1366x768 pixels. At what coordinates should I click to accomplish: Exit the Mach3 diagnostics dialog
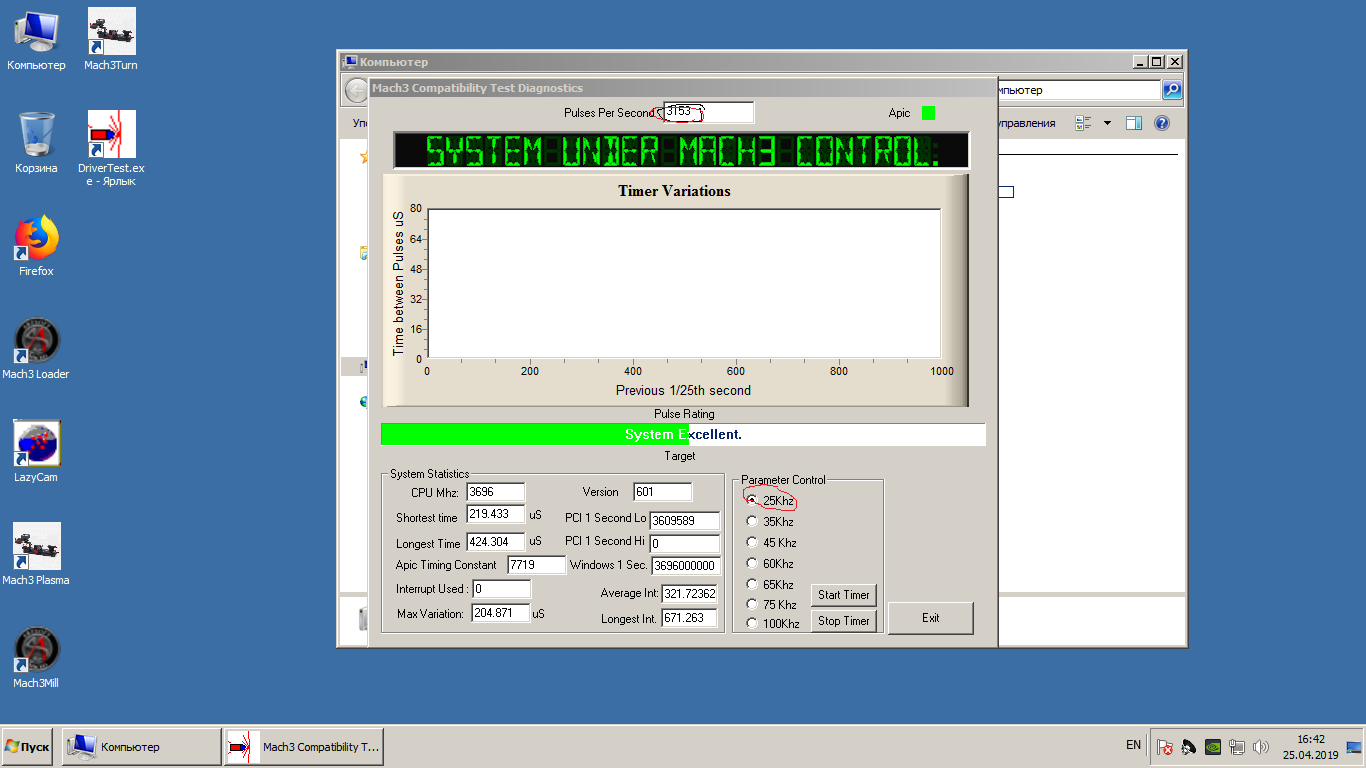[x=930, y=618]
